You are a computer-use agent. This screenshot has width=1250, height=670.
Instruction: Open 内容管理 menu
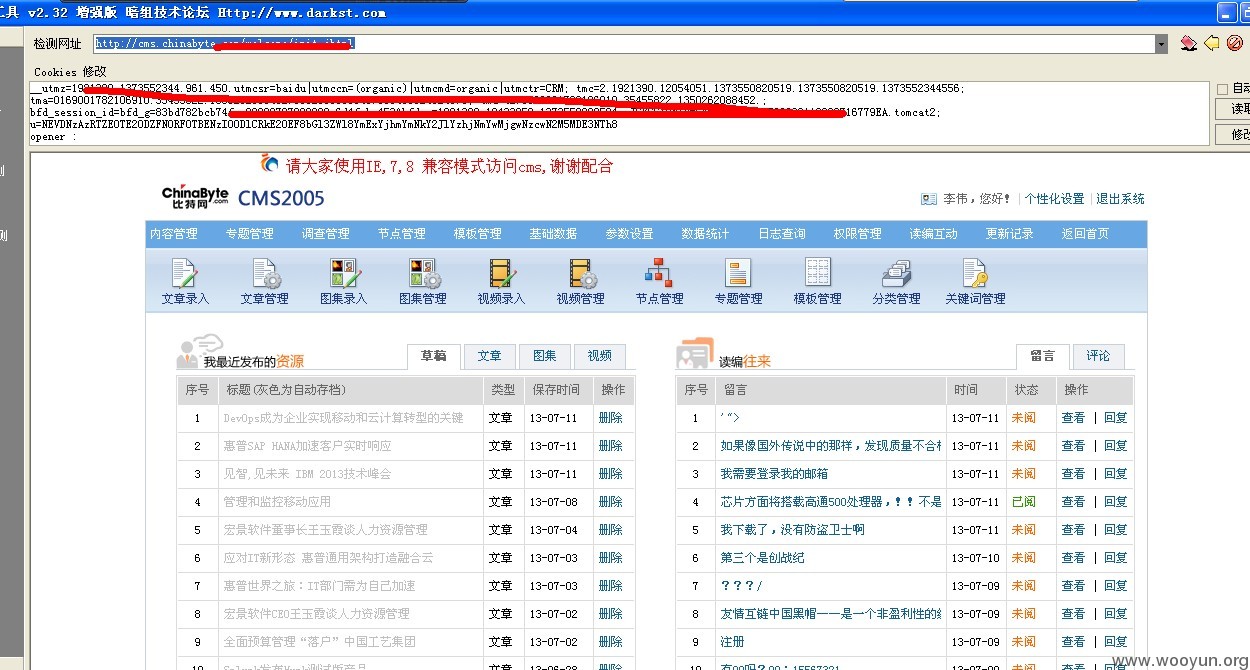[x=174, y=234]
